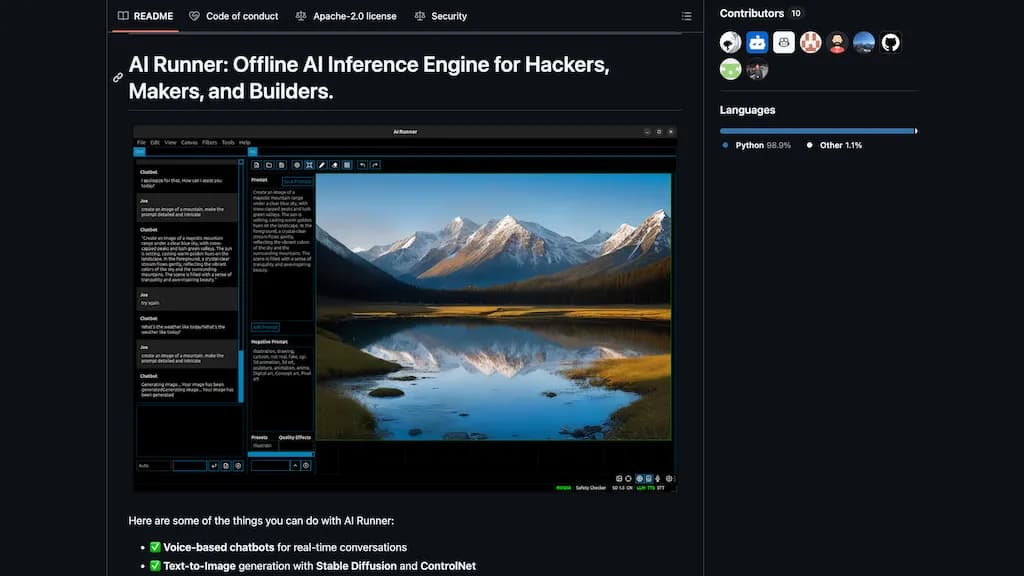This screenshot has height=576, width=1024.
Task: Click the Other 1.1% language entry
Action: [x=834, y=145]
